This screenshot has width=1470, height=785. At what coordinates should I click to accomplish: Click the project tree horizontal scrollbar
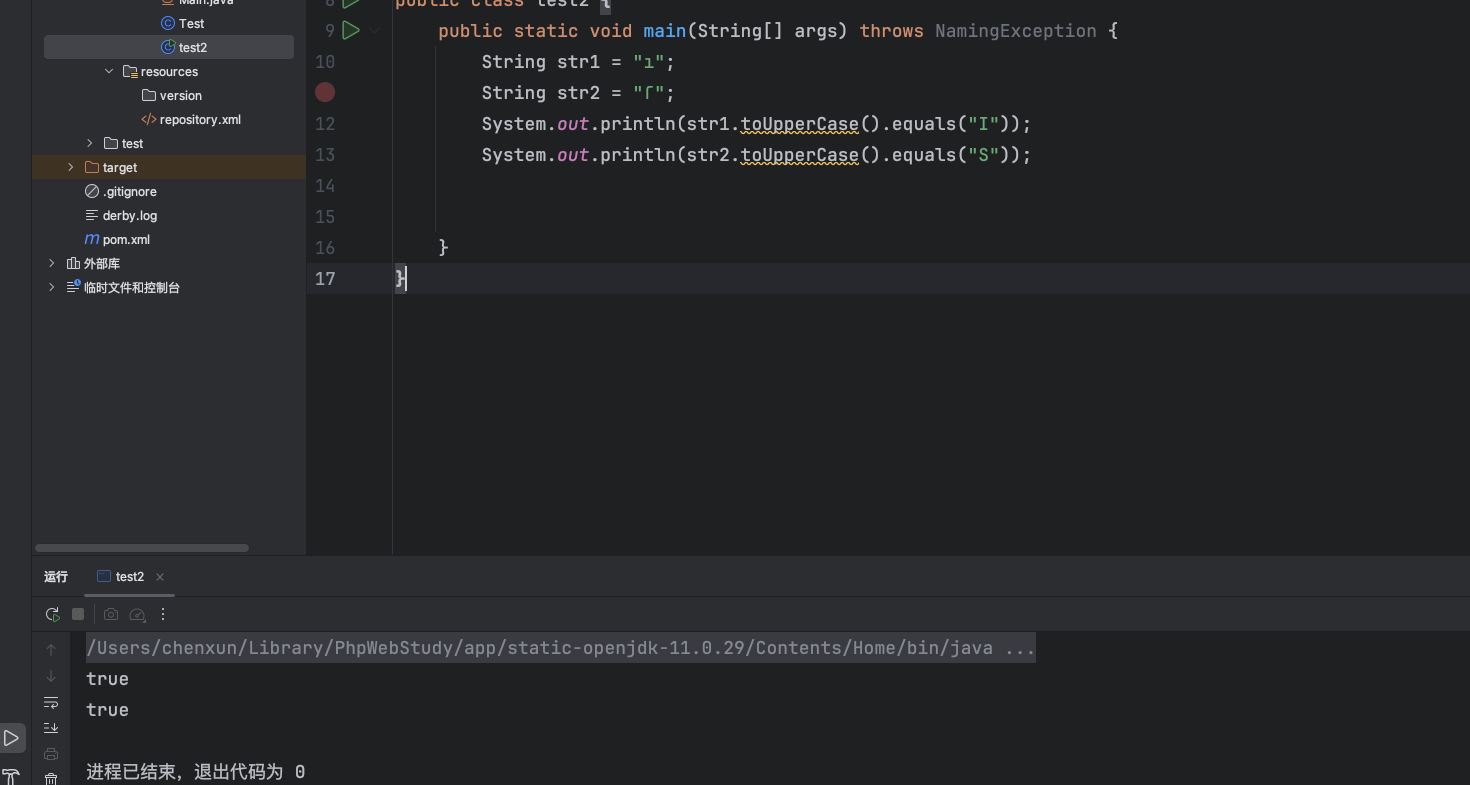pos(142,548)
